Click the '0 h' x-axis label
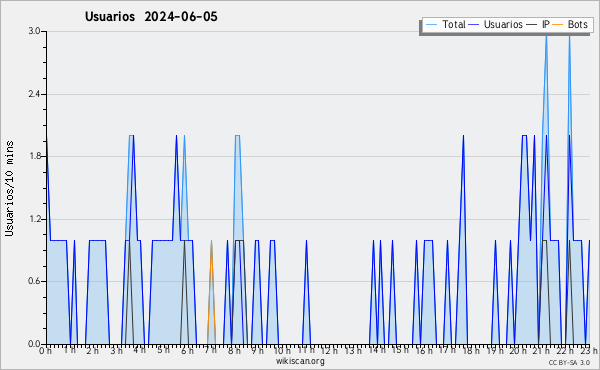 coord(45,350)
